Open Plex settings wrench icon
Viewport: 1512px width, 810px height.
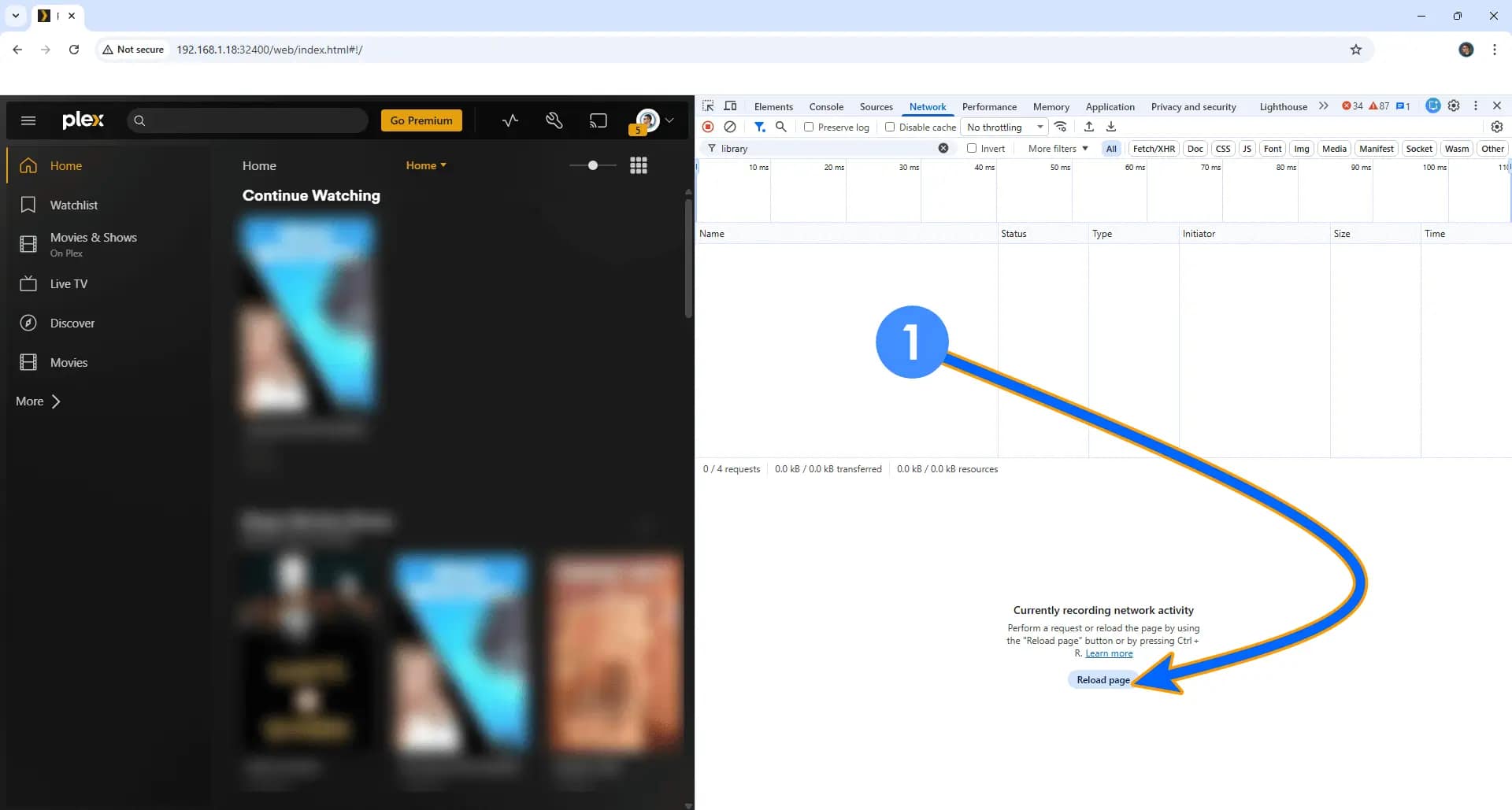click(x=554, y=120)
